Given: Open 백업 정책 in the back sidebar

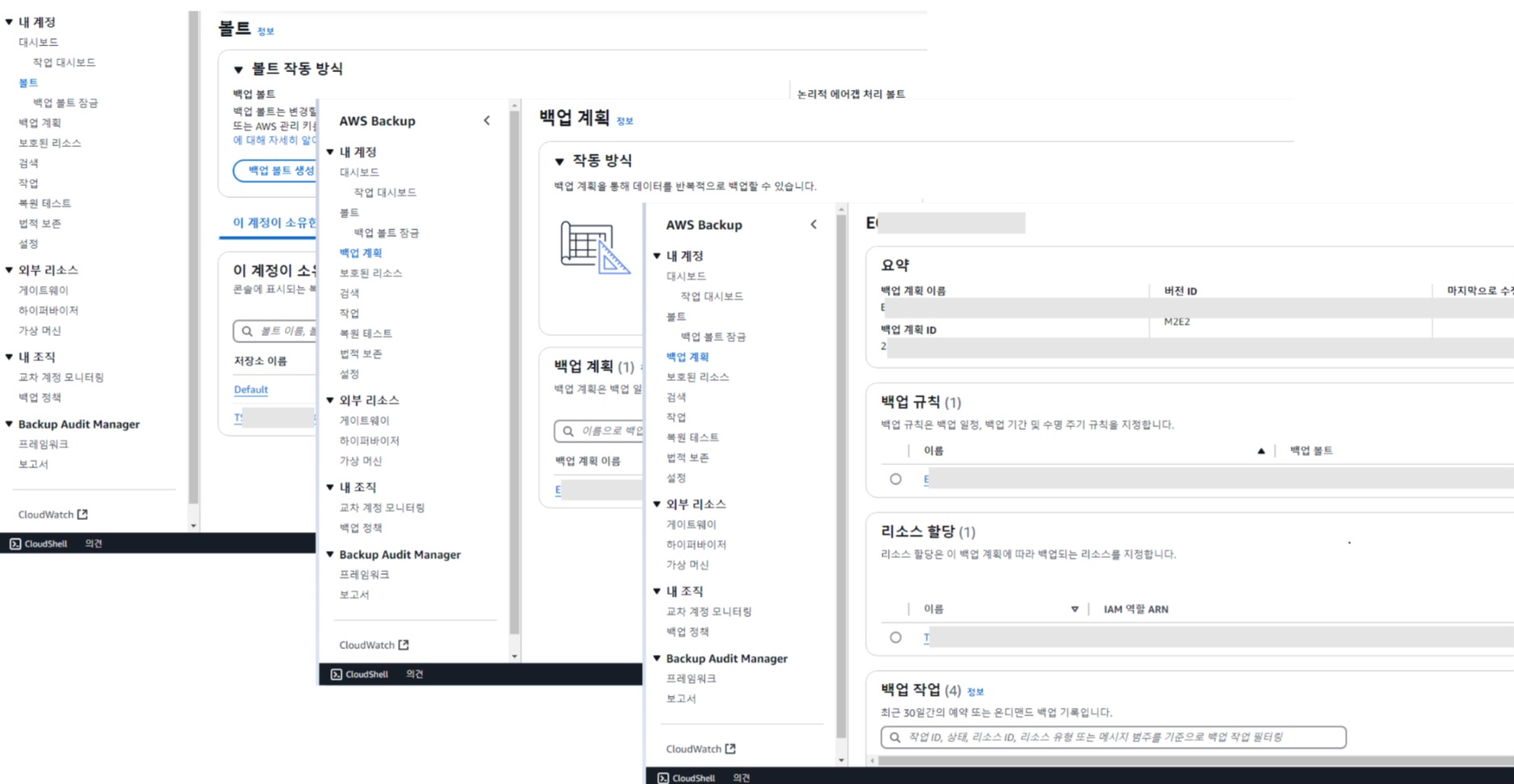Looking at the screenshot, I should click(40, 397).
